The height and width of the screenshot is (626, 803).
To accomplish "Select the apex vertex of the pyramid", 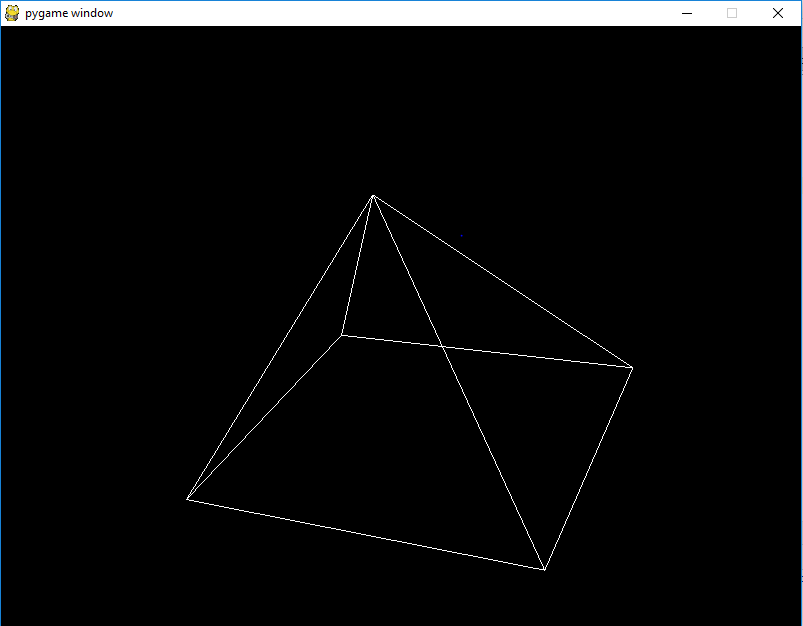I will point(372,196).
